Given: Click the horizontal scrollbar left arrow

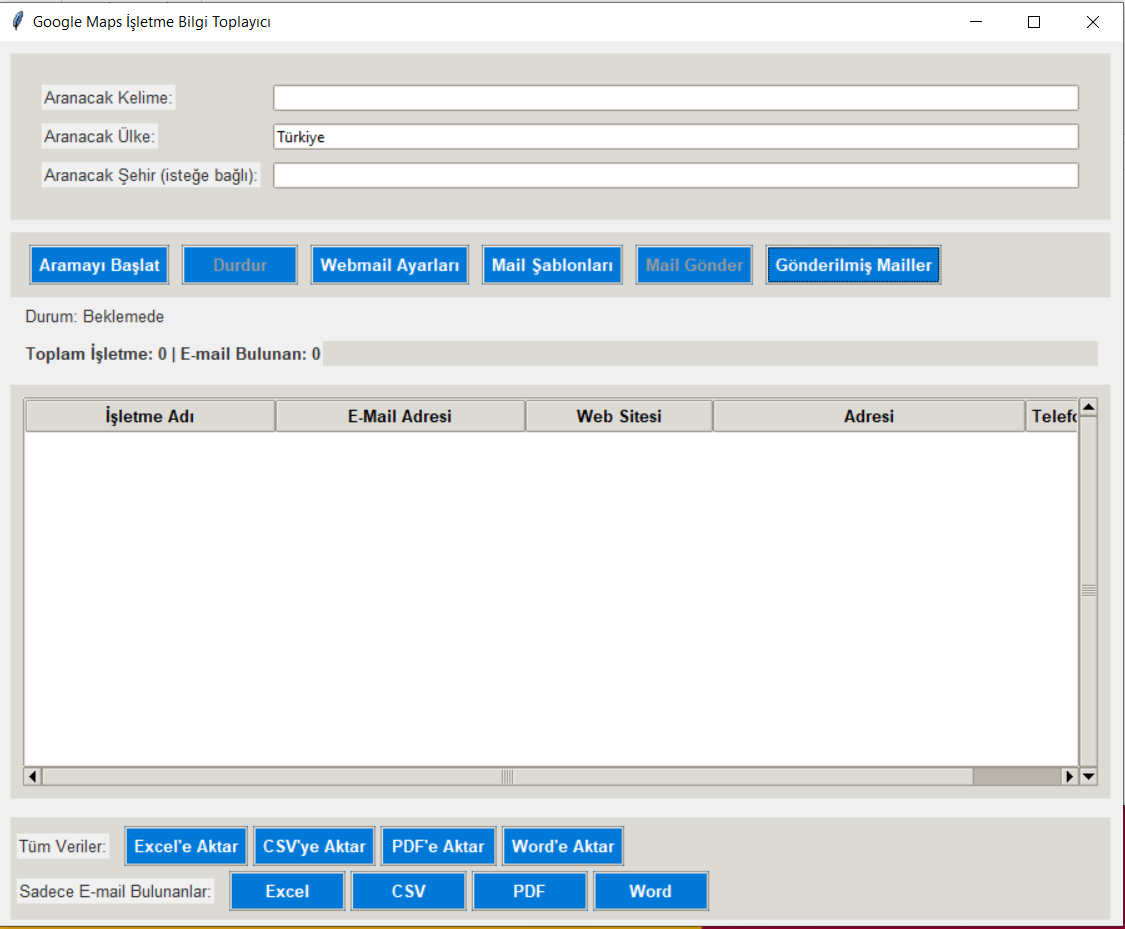Looking at the screenshot, I should pyautogui.click(x=32, y=776).
